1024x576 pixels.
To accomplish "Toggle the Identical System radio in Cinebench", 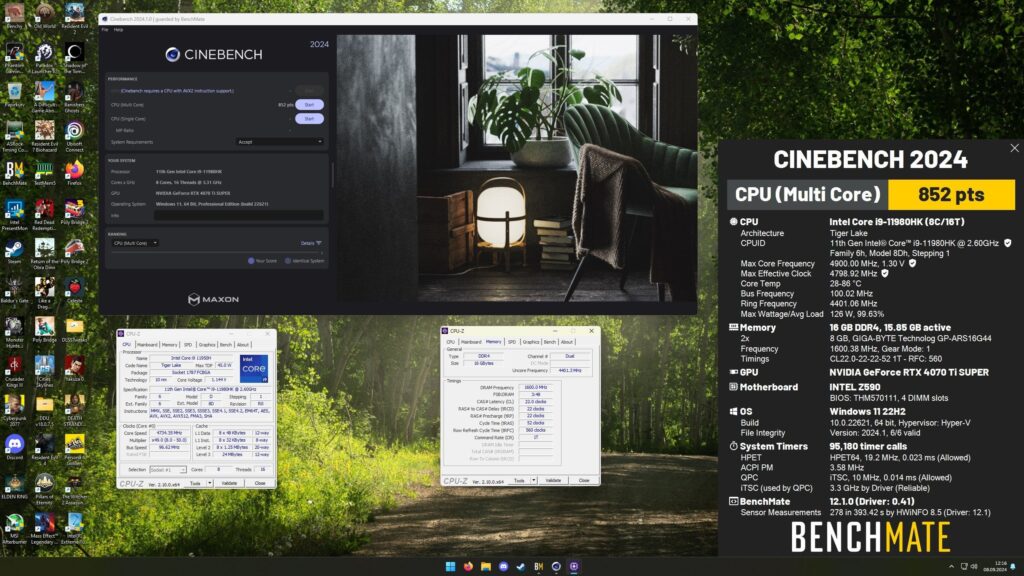I will point(287,261).
